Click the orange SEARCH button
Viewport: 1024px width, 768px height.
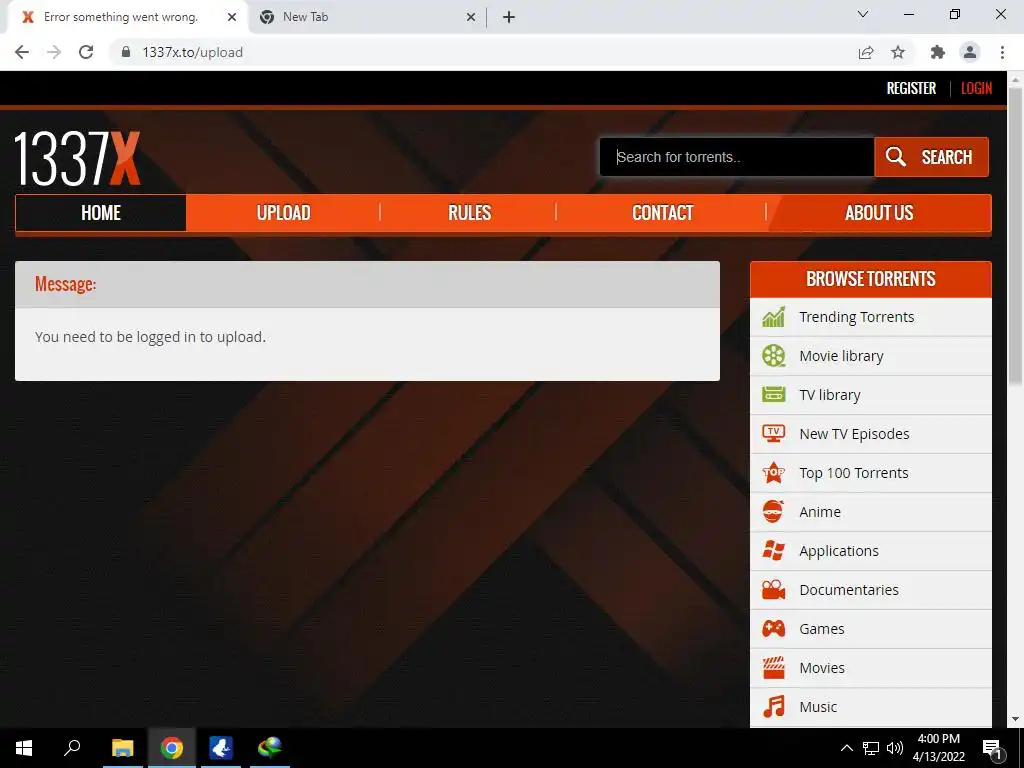(x=931, y=157)
